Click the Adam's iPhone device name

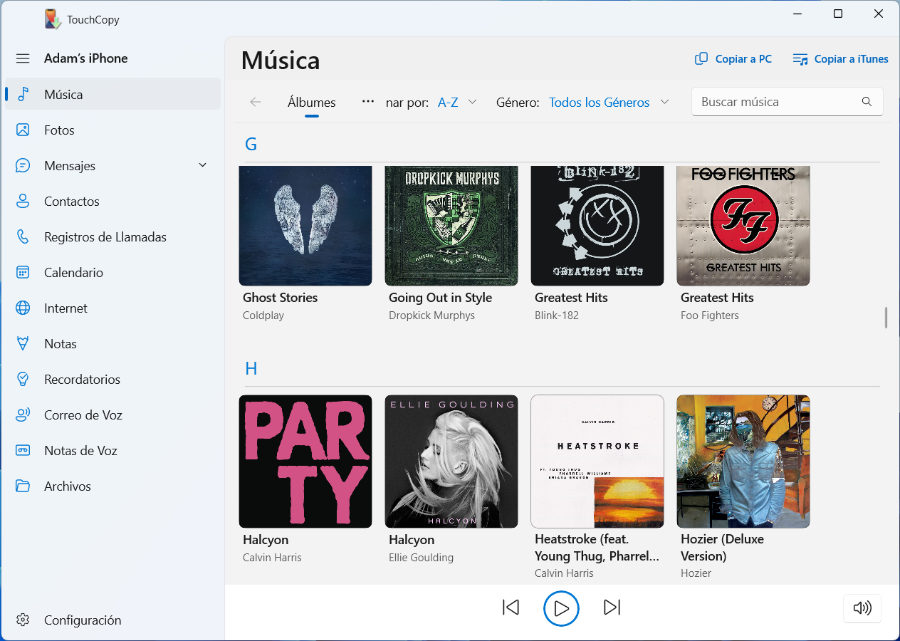click(86, 58)
